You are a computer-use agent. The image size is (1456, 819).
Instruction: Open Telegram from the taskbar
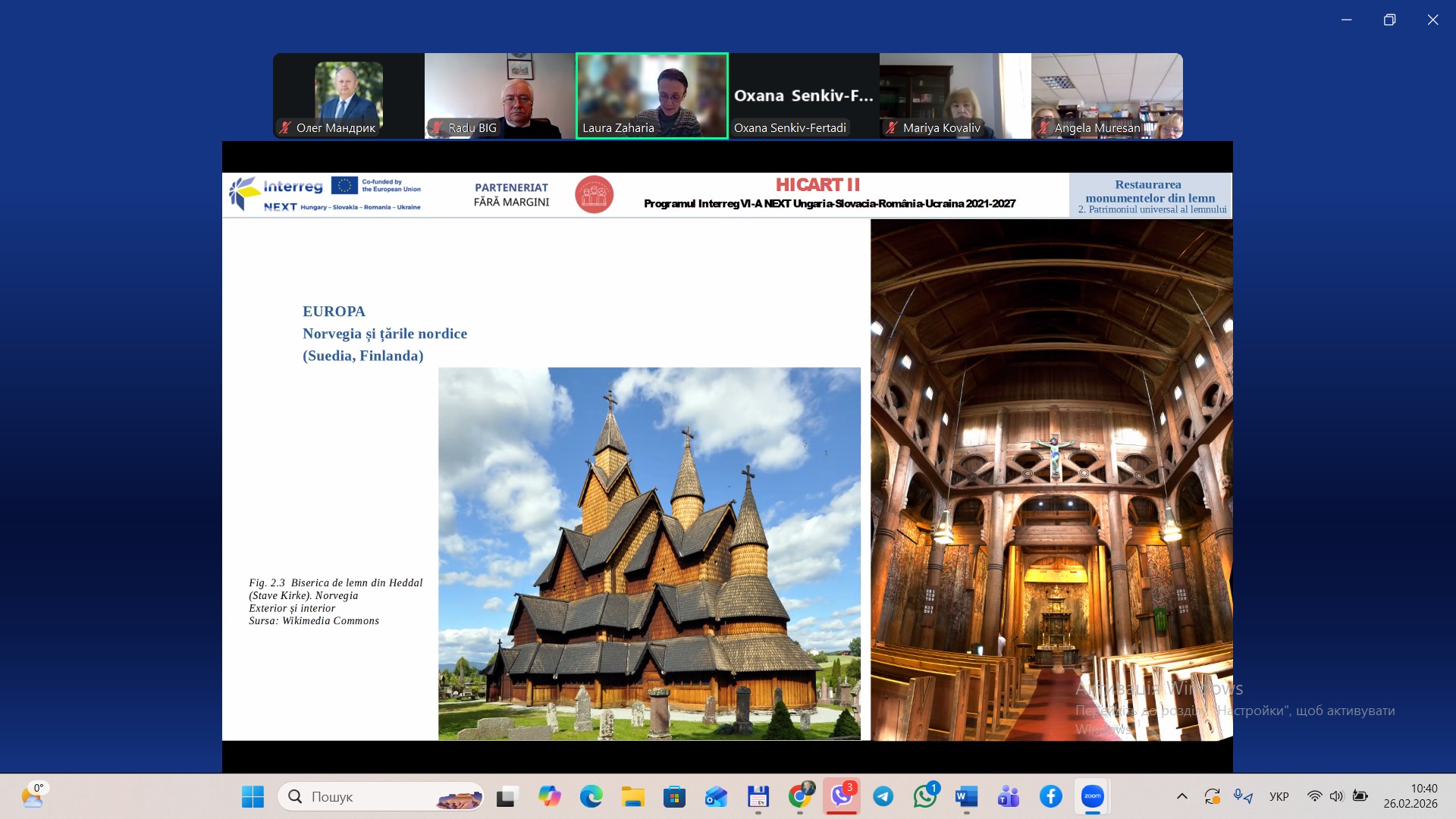coord(883,796)
